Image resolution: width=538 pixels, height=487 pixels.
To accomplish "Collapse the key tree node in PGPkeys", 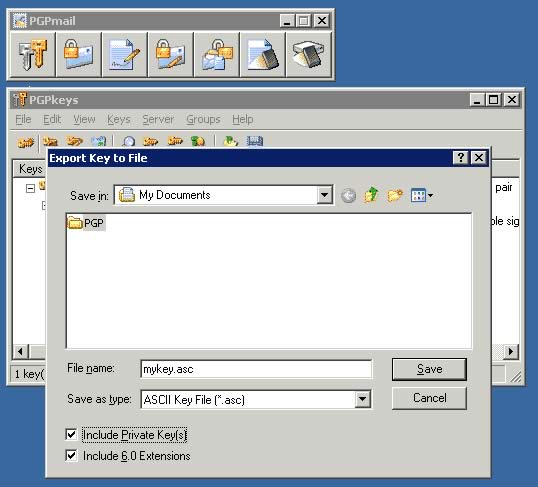I will pyautogui.click(x=30, y=188).
